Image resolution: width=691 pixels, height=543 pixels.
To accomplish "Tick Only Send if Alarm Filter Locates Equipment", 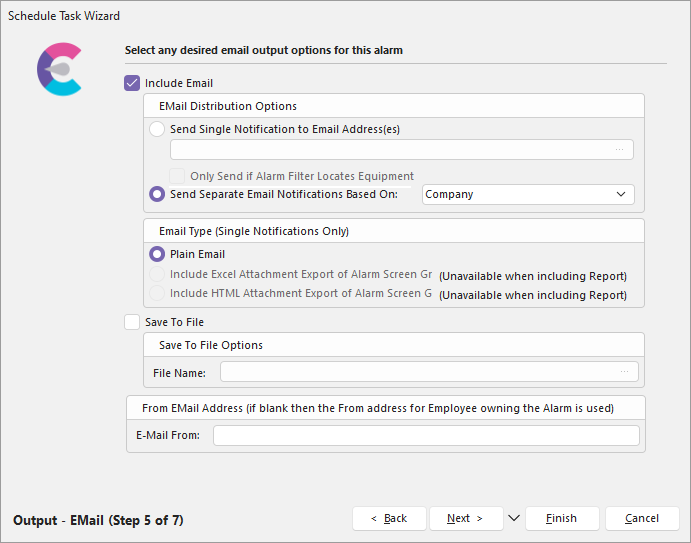I will point(179,176).
